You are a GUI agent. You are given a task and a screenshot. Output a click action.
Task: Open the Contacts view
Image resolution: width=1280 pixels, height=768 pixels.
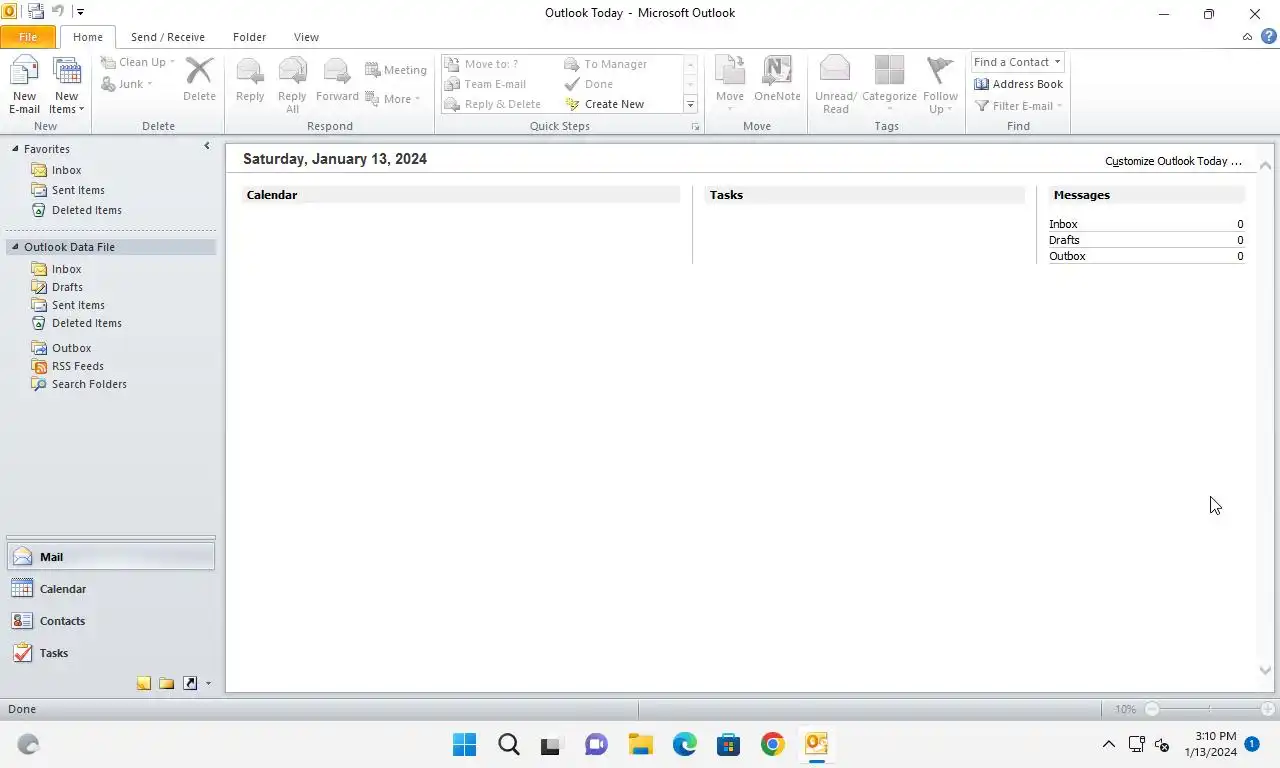(111, 621)
